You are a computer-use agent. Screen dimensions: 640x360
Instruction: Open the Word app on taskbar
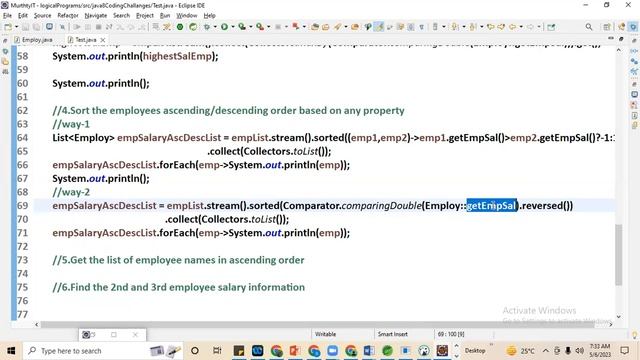369,351
